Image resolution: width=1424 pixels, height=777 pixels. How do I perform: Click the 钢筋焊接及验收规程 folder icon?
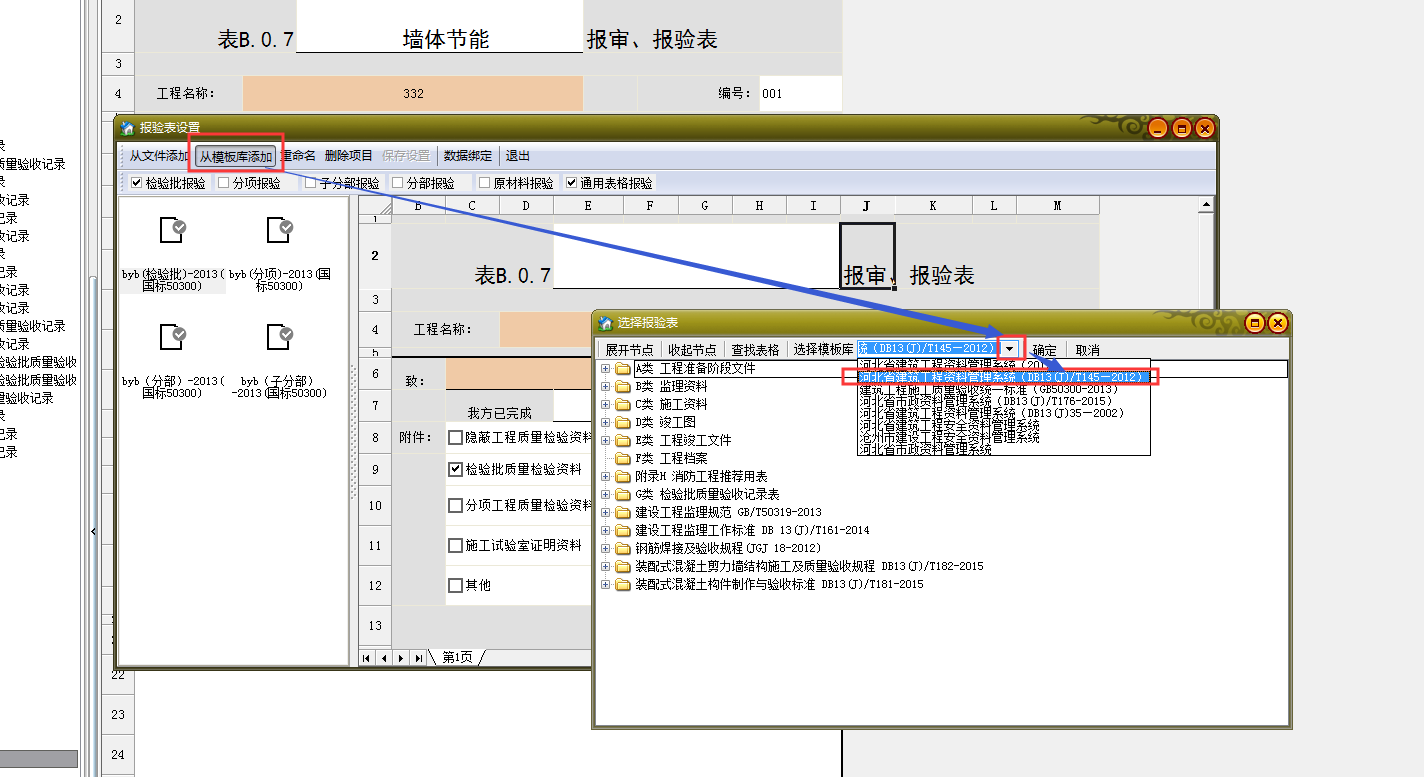pyautogui.click(x=623, y=549)
